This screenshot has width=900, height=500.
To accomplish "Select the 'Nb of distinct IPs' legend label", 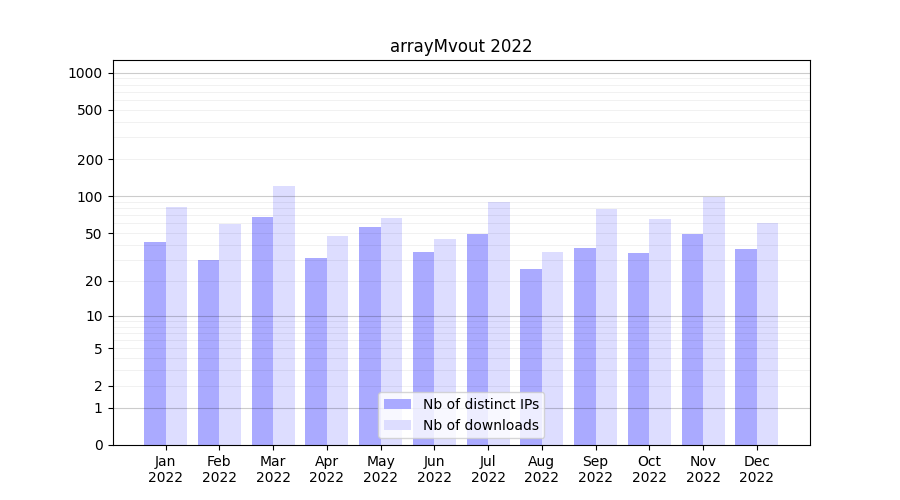I will [480, 404].
